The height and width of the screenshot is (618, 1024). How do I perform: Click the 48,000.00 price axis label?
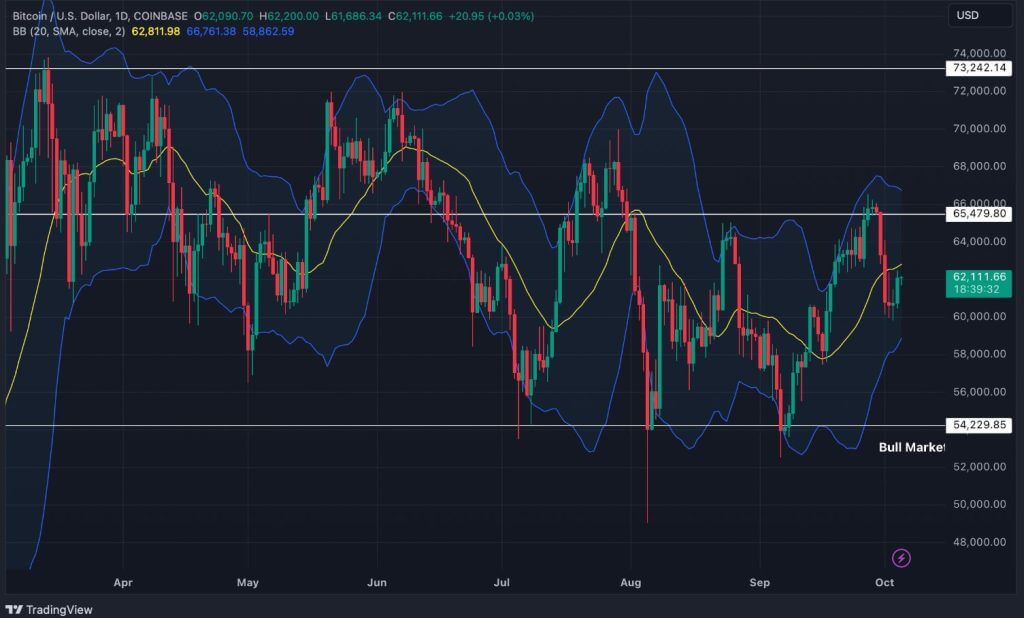(980, 542)
